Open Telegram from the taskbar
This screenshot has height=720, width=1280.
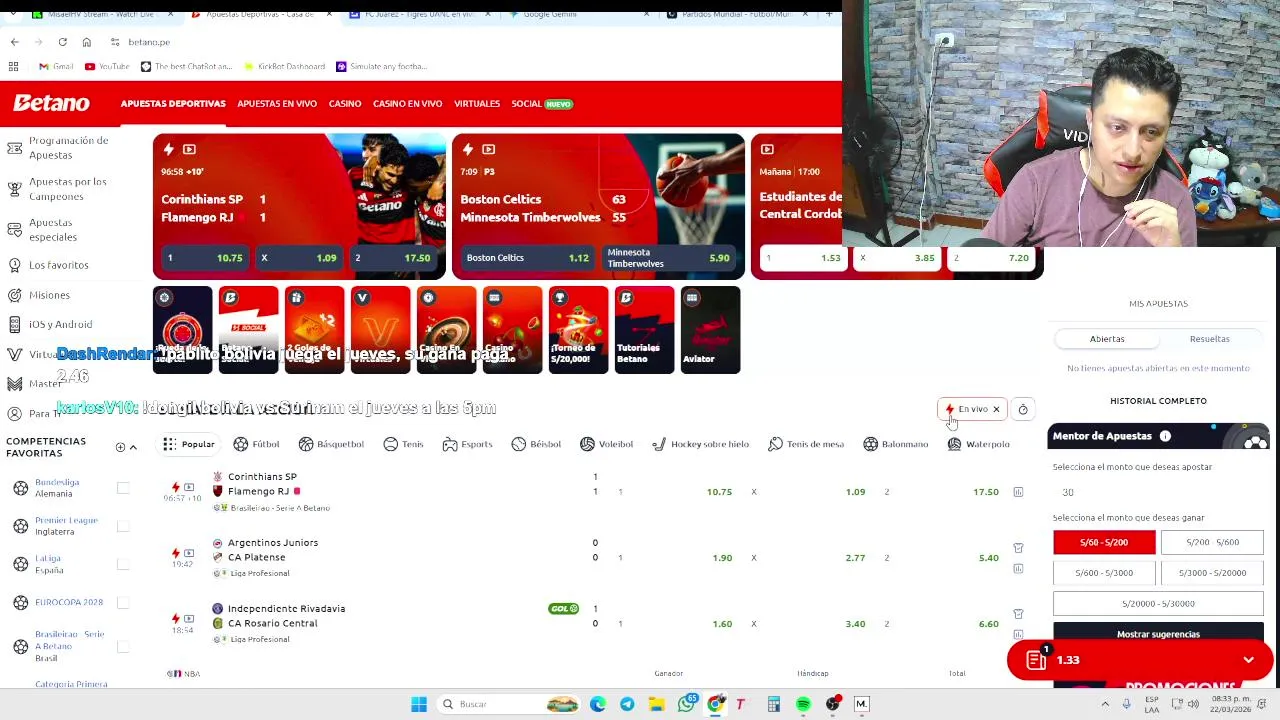[627, 704]
